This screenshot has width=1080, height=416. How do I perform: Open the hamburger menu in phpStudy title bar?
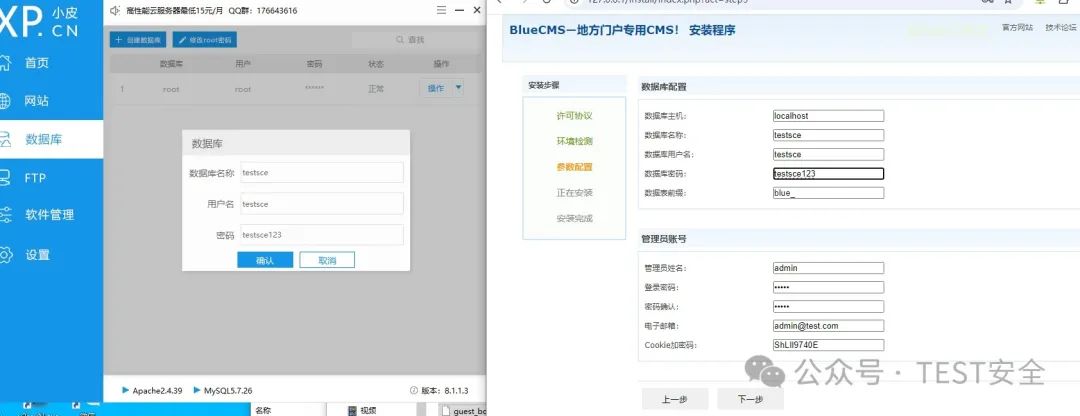click(x=442, y=10)
